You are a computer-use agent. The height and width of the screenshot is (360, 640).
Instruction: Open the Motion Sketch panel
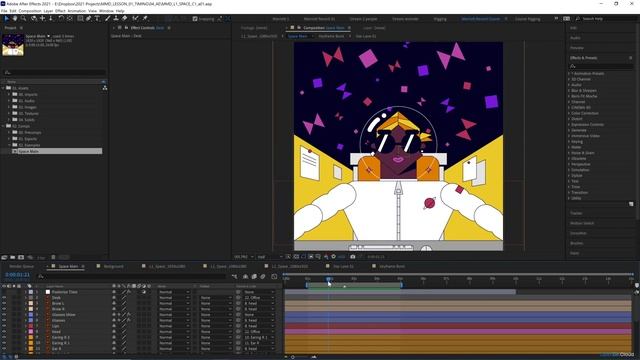tap(582, 223)
